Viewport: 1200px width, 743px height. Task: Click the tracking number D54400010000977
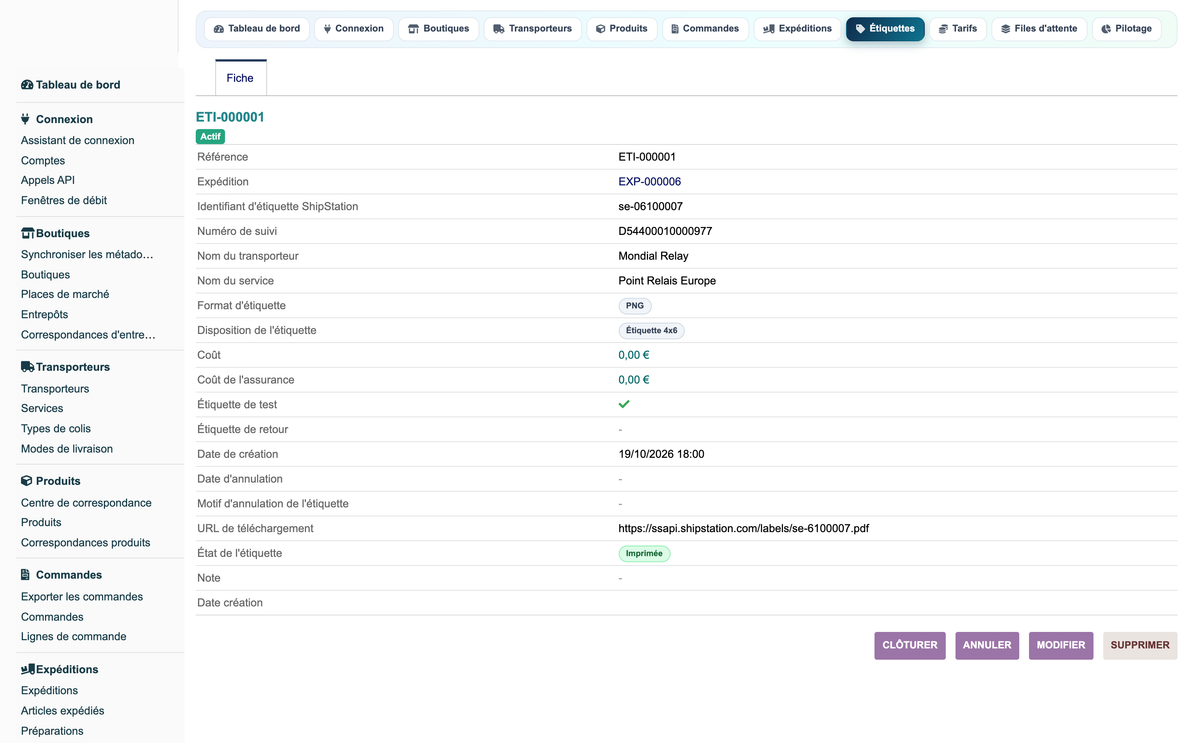pos(666,231)
